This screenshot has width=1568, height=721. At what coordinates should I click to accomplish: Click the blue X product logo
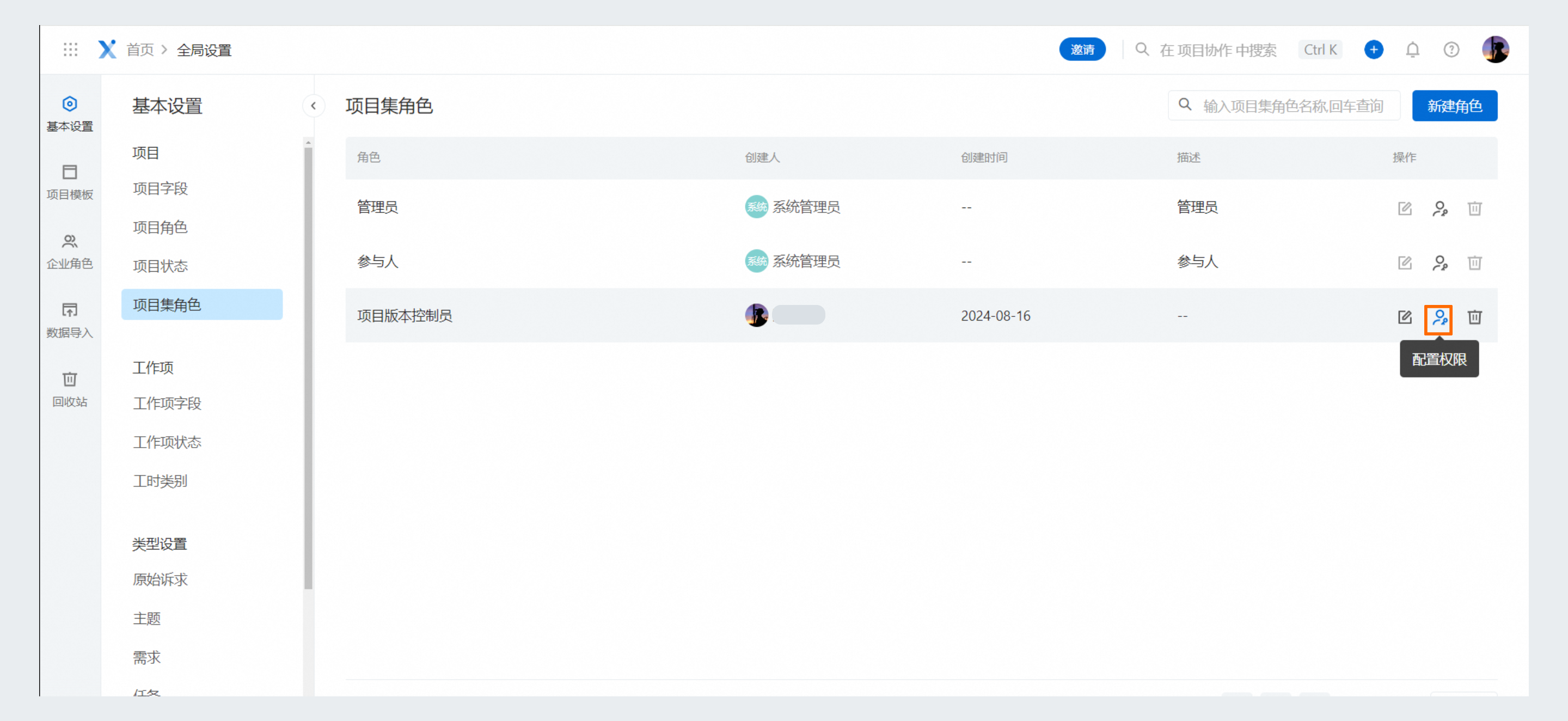coord(107,50)
